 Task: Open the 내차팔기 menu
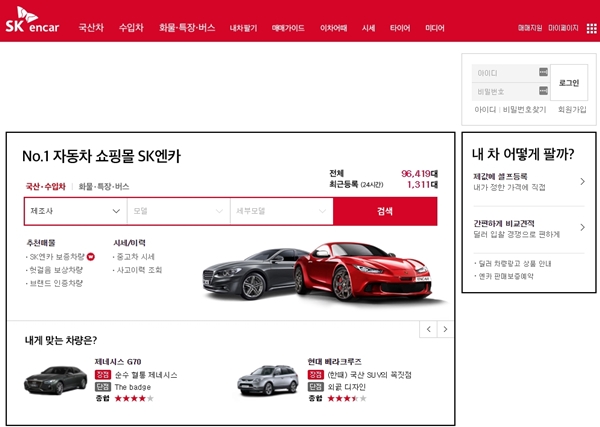tap(243, 28)
